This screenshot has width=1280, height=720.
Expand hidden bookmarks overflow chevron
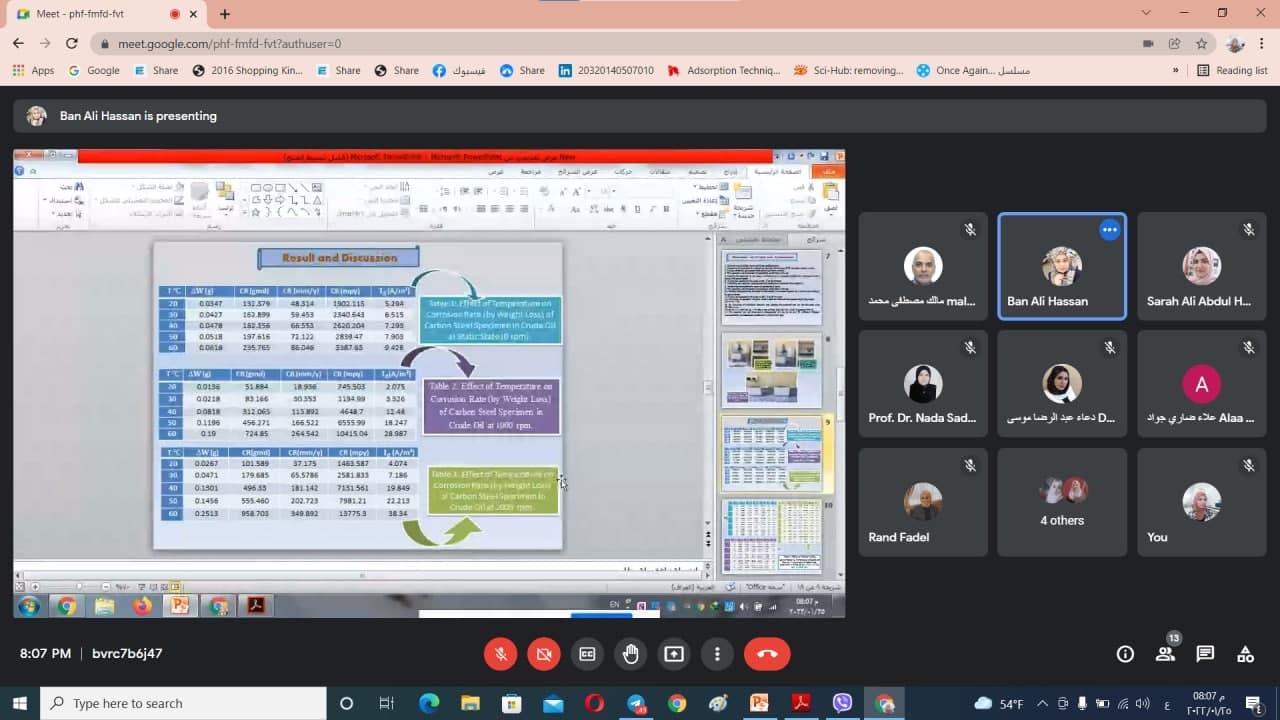[x=1175, y=70]
